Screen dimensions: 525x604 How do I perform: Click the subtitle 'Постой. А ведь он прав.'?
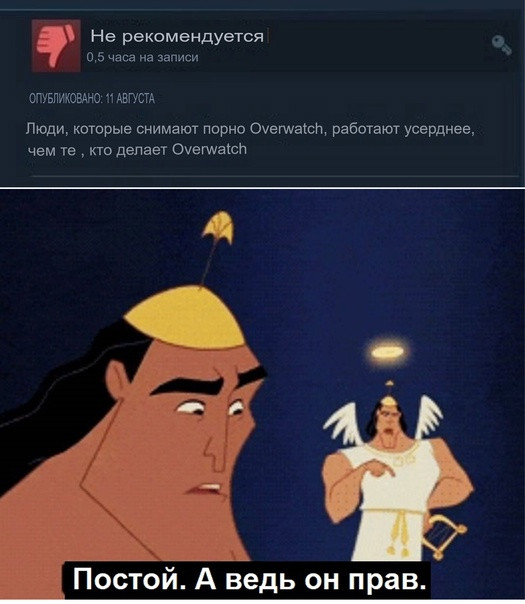pyautogui.click(x=249, y=579)
